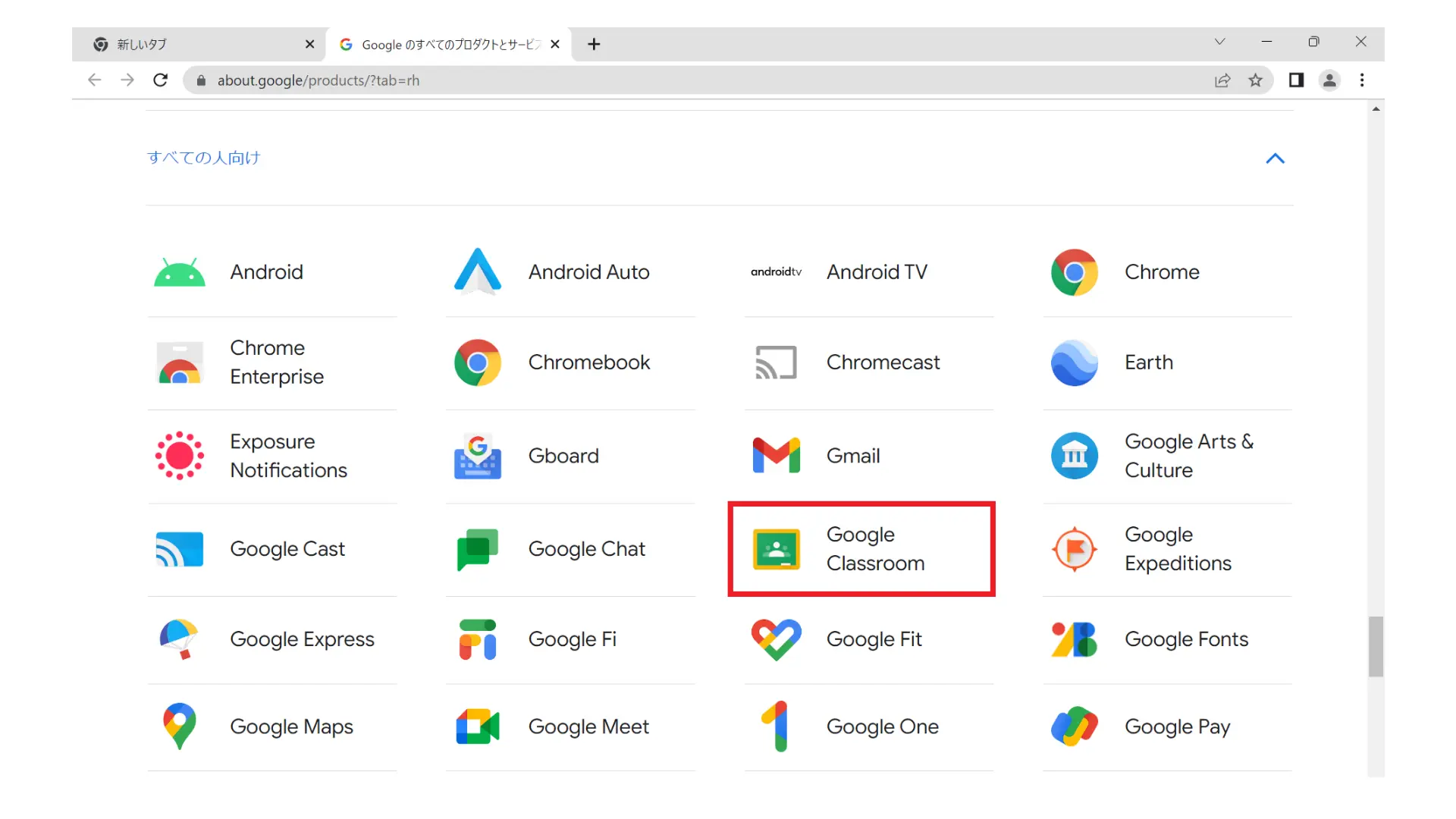Screen dimensions: 1456x819
Task: Bookmark this page with the star
Action: click(1255, 80)
